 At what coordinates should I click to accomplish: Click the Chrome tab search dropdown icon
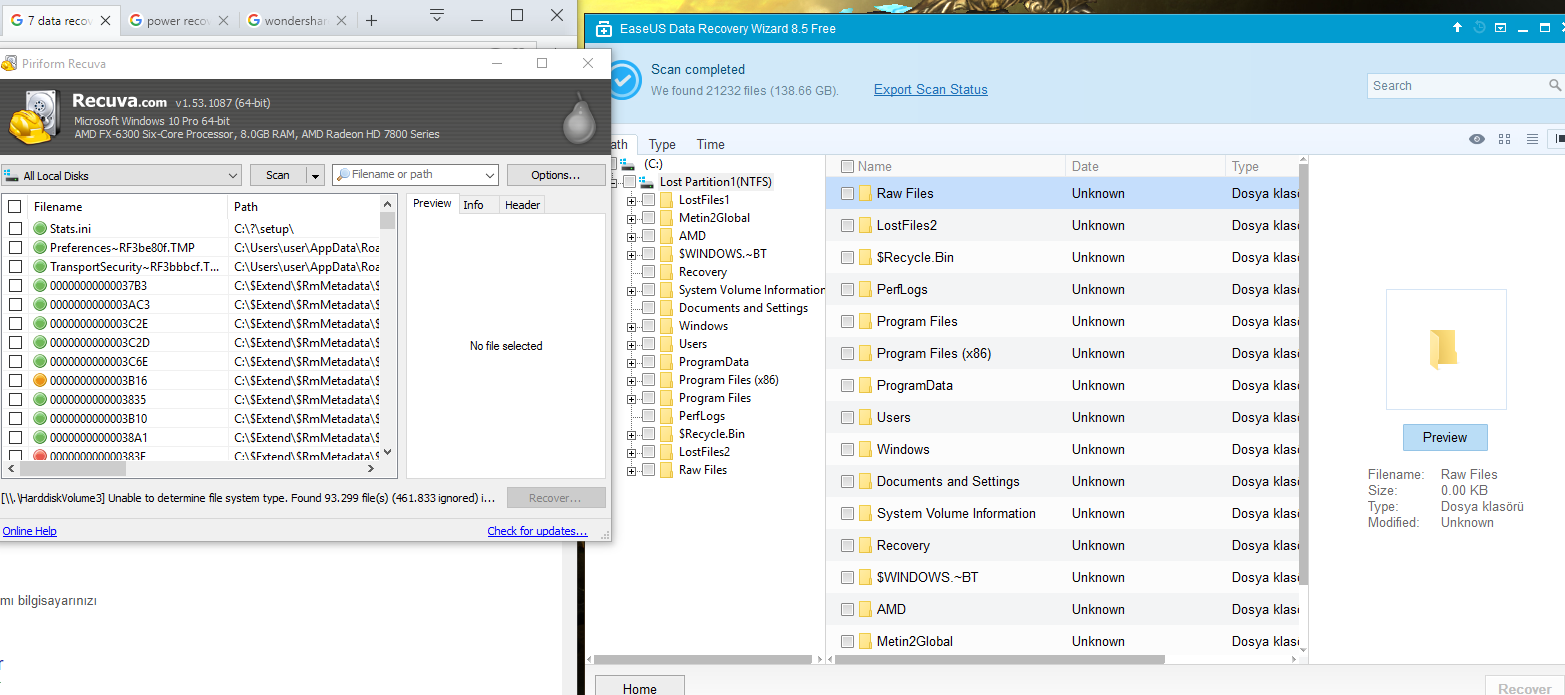437,15
